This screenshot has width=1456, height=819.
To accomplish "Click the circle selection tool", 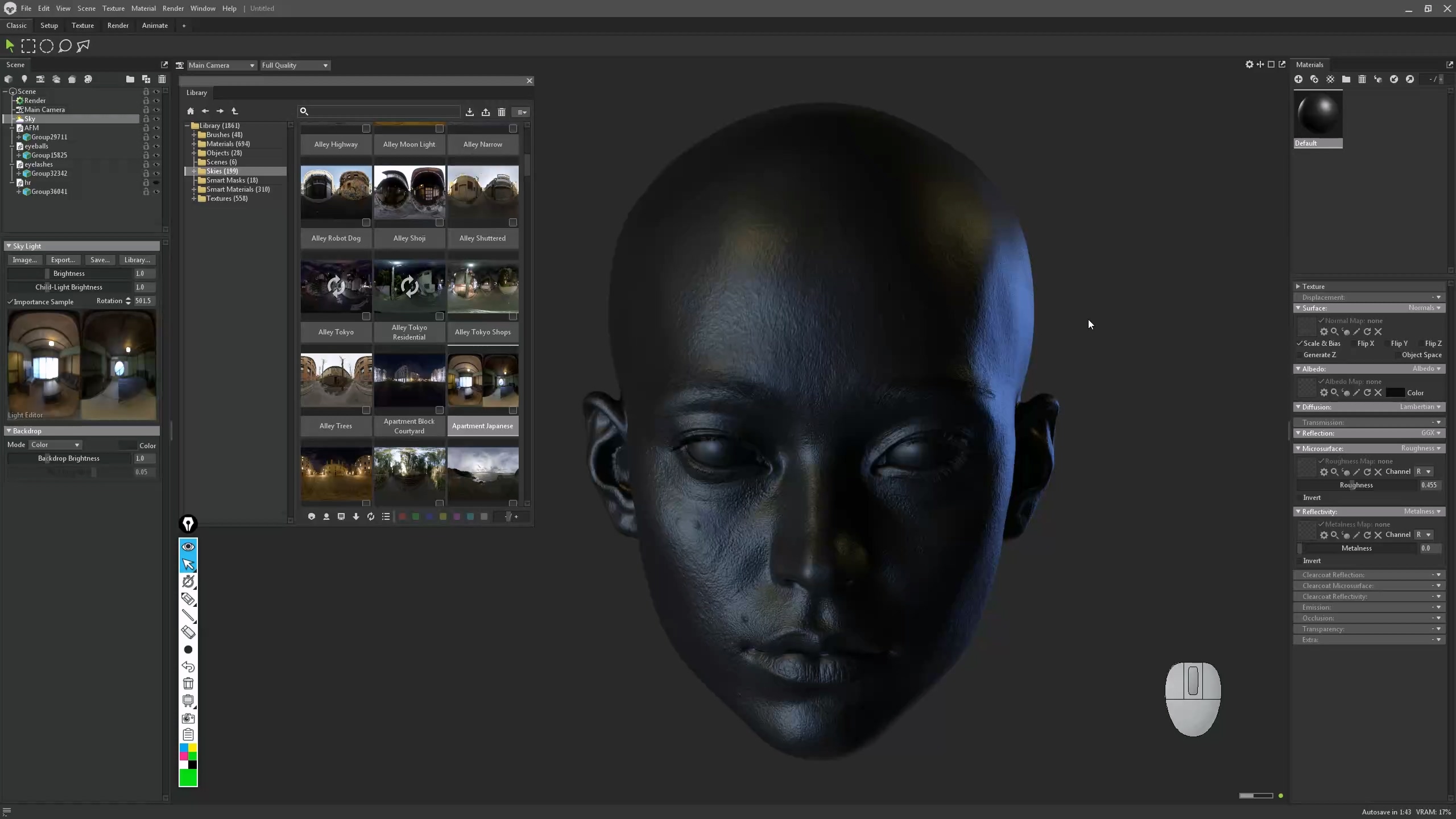I will coord(47,46).
